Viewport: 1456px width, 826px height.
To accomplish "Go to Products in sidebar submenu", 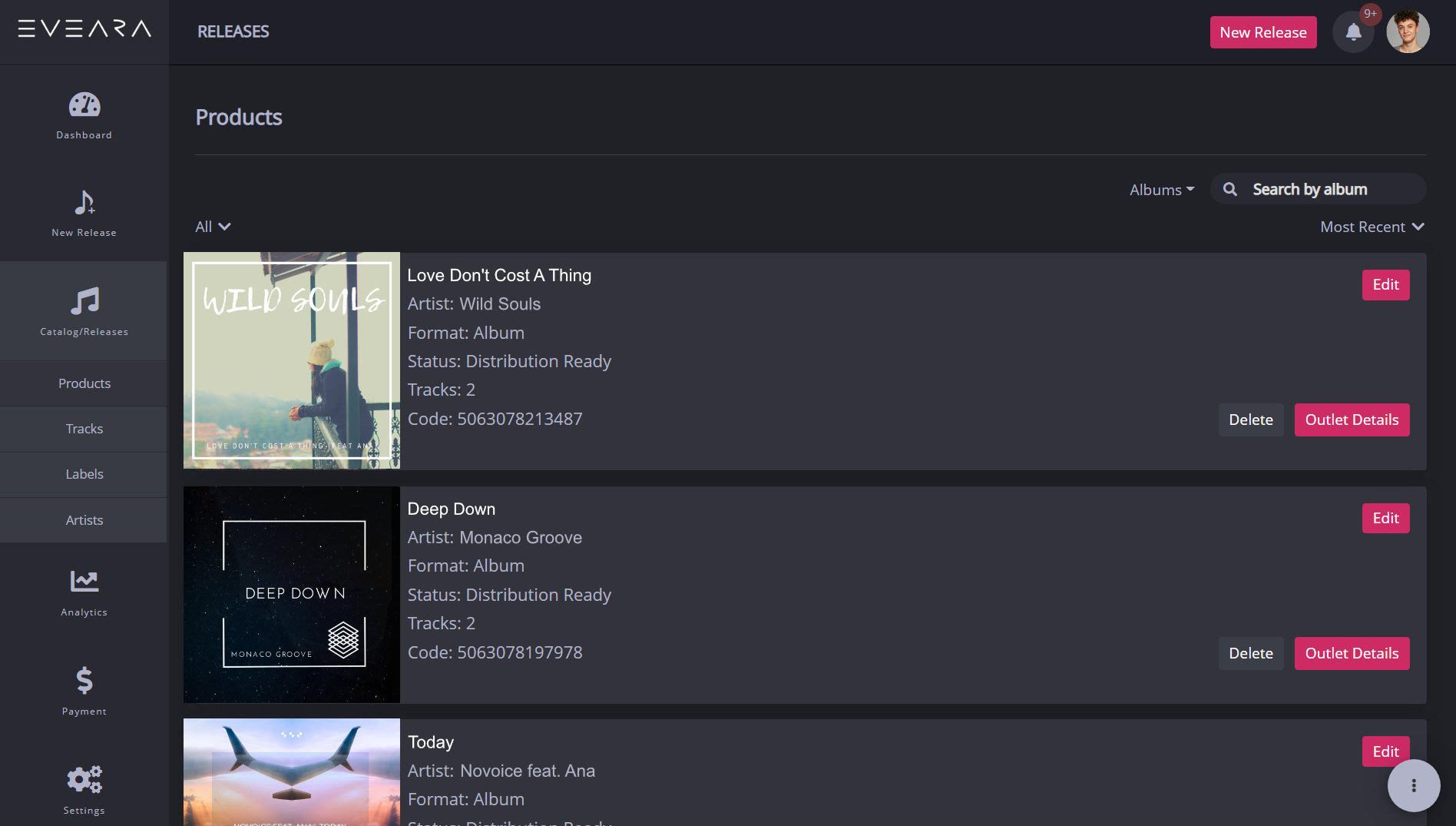I will (x=84, y=383).
